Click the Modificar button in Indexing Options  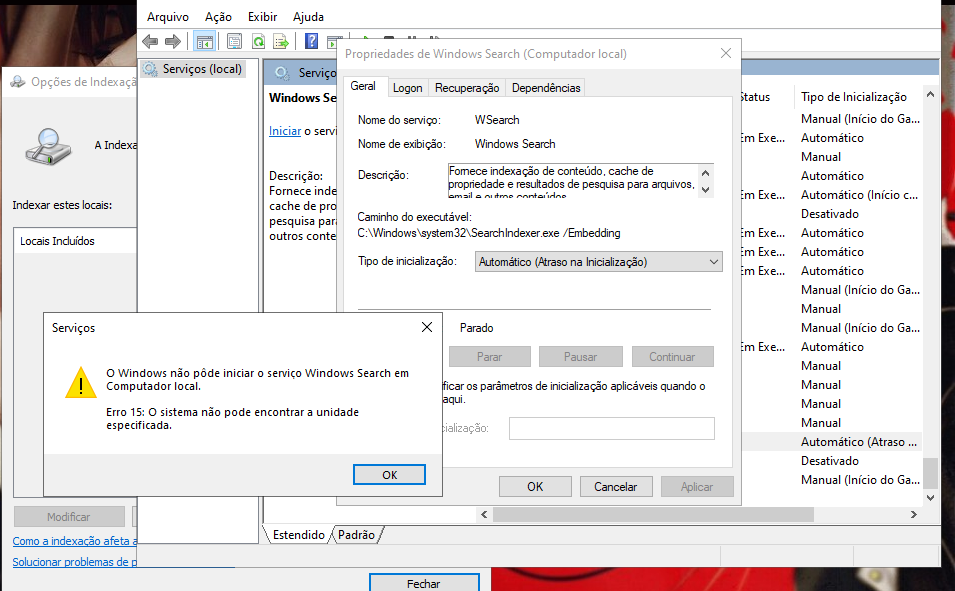[x=69, y=517]
